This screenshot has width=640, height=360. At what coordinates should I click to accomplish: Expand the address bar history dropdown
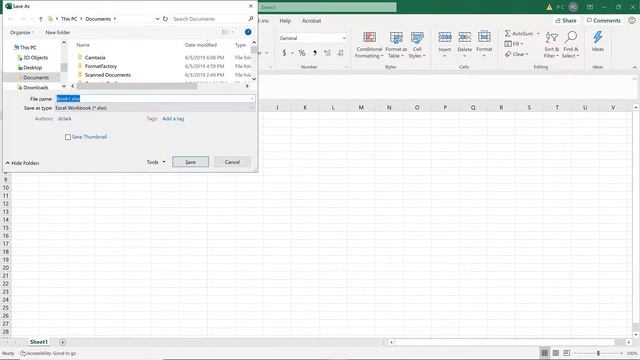pyautogui.click(x=157, y=19)
